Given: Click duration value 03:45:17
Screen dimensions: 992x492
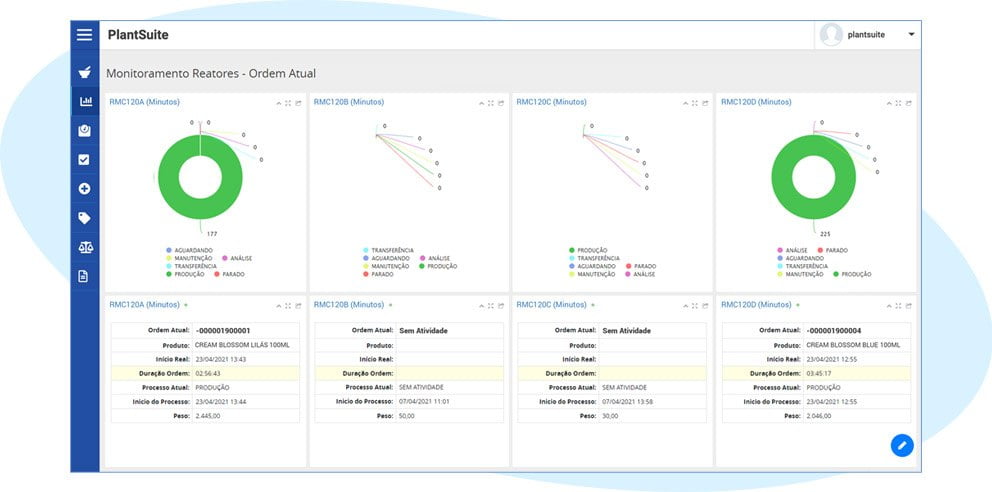Looking at the screenshot, I should [x=819, y=373].
